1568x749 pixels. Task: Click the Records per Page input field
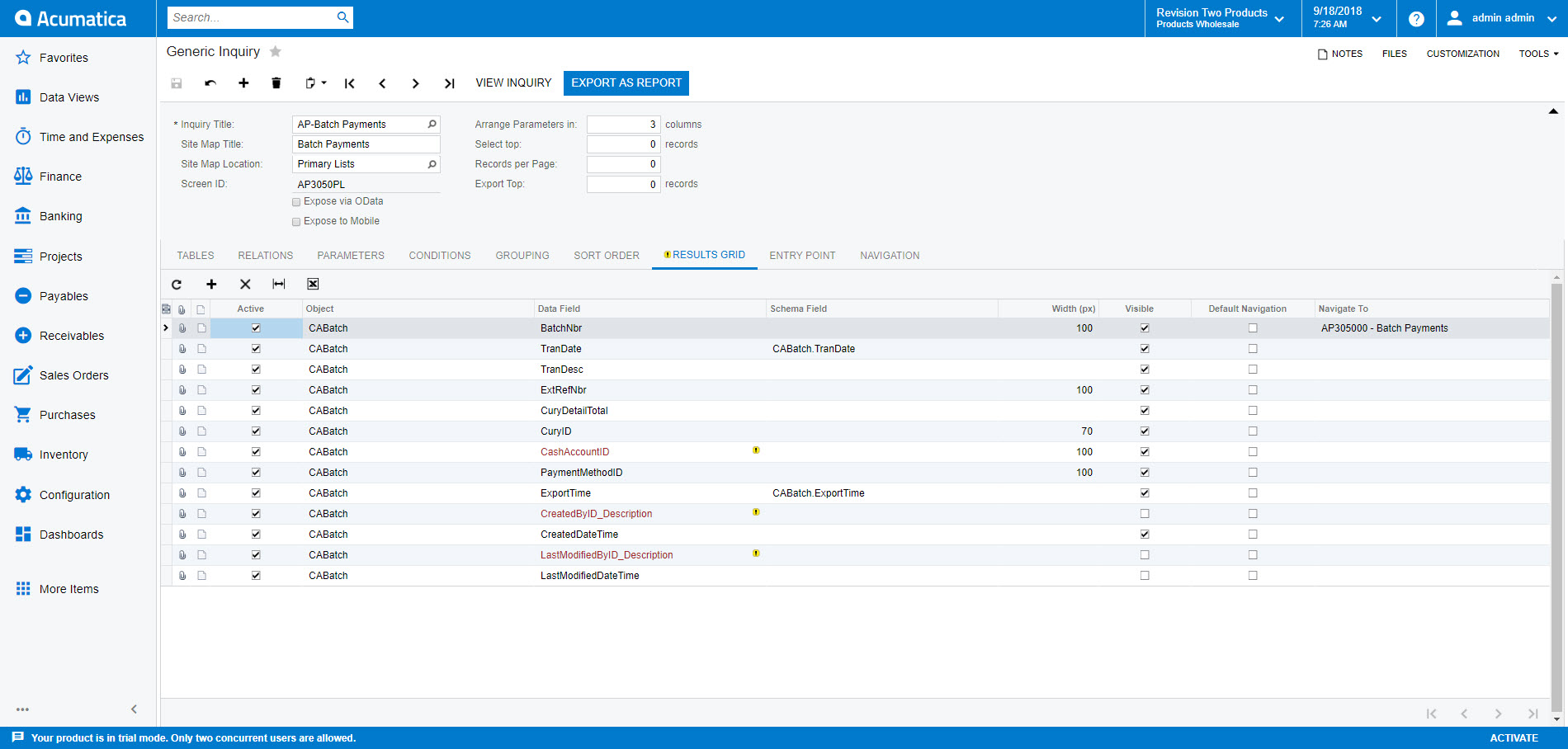(x=623, y=164)
